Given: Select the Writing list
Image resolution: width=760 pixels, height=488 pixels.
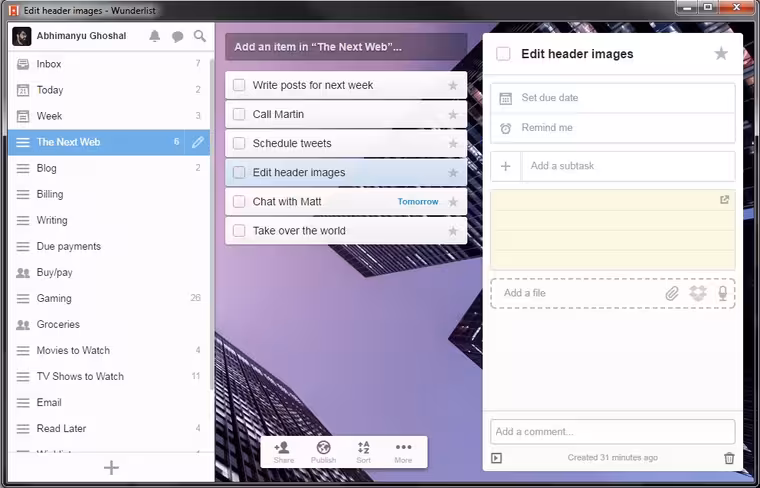Looking at the screenshot, I should pos(109,220).
